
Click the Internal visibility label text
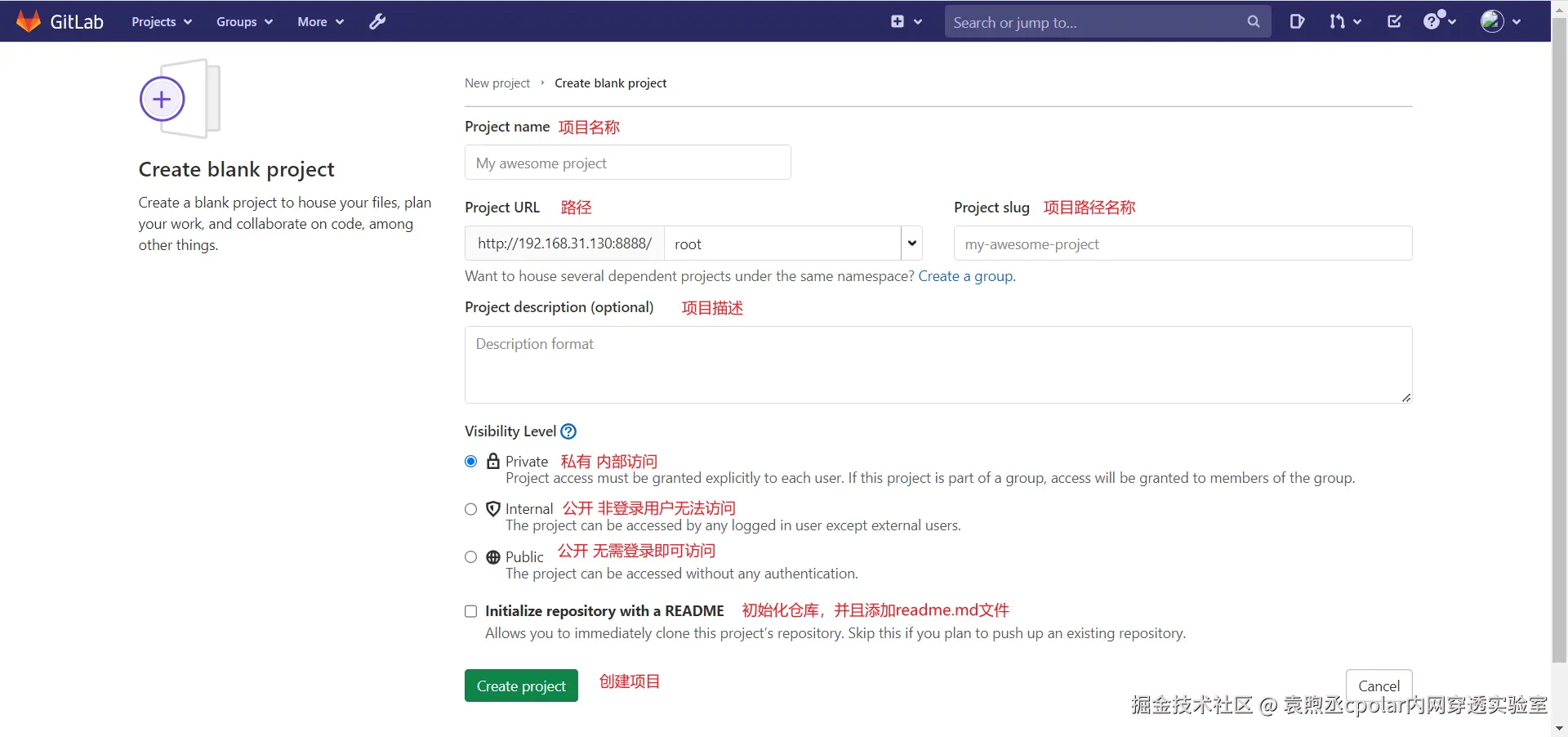[x=529, y=509]
